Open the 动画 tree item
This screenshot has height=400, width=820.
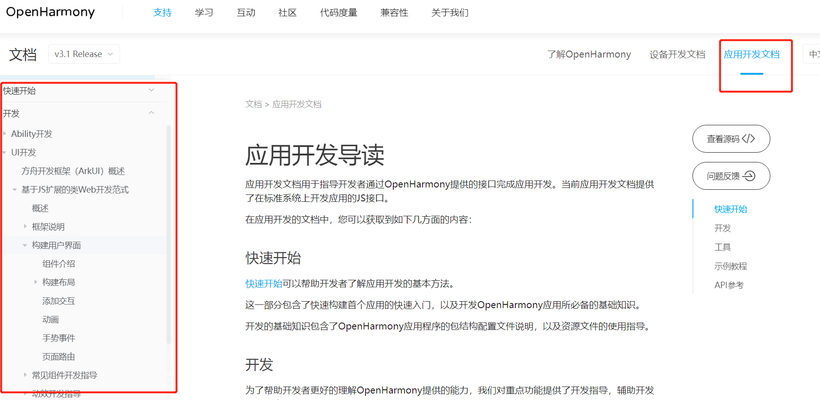[51, 319]
